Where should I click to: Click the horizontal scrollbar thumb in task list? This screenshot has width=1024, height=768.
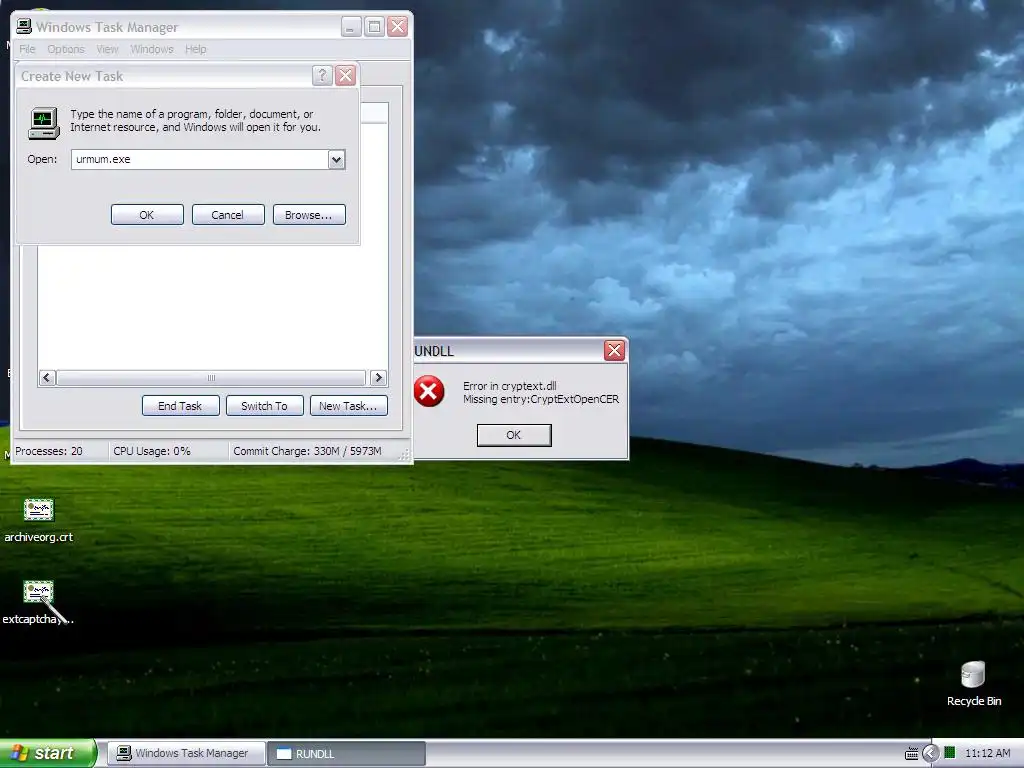pyautogui.click(x=211, y=377)
